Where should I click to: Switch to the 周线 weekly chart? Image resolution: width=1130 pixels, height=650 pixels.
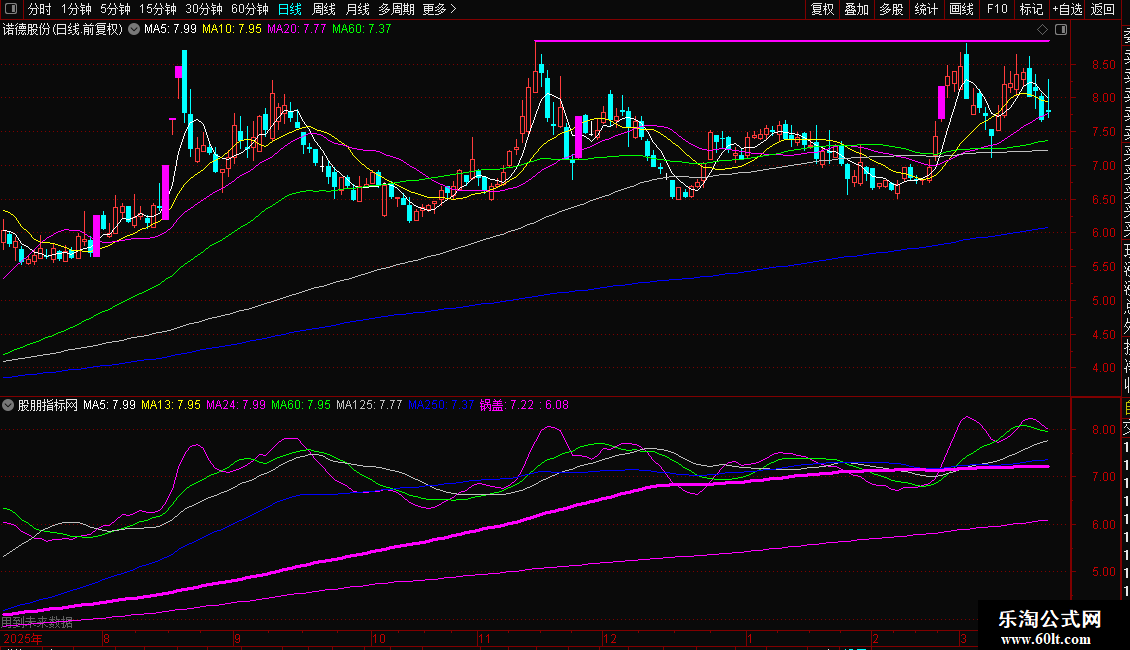pyautogui.click(x=324, y=10)
